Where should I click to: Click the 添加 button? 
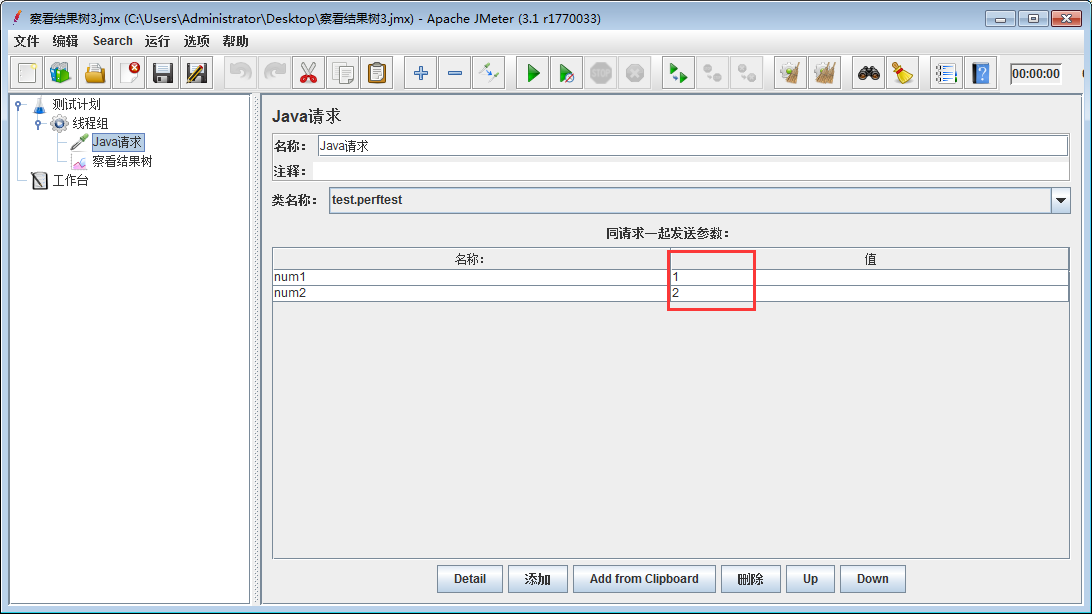538,579
